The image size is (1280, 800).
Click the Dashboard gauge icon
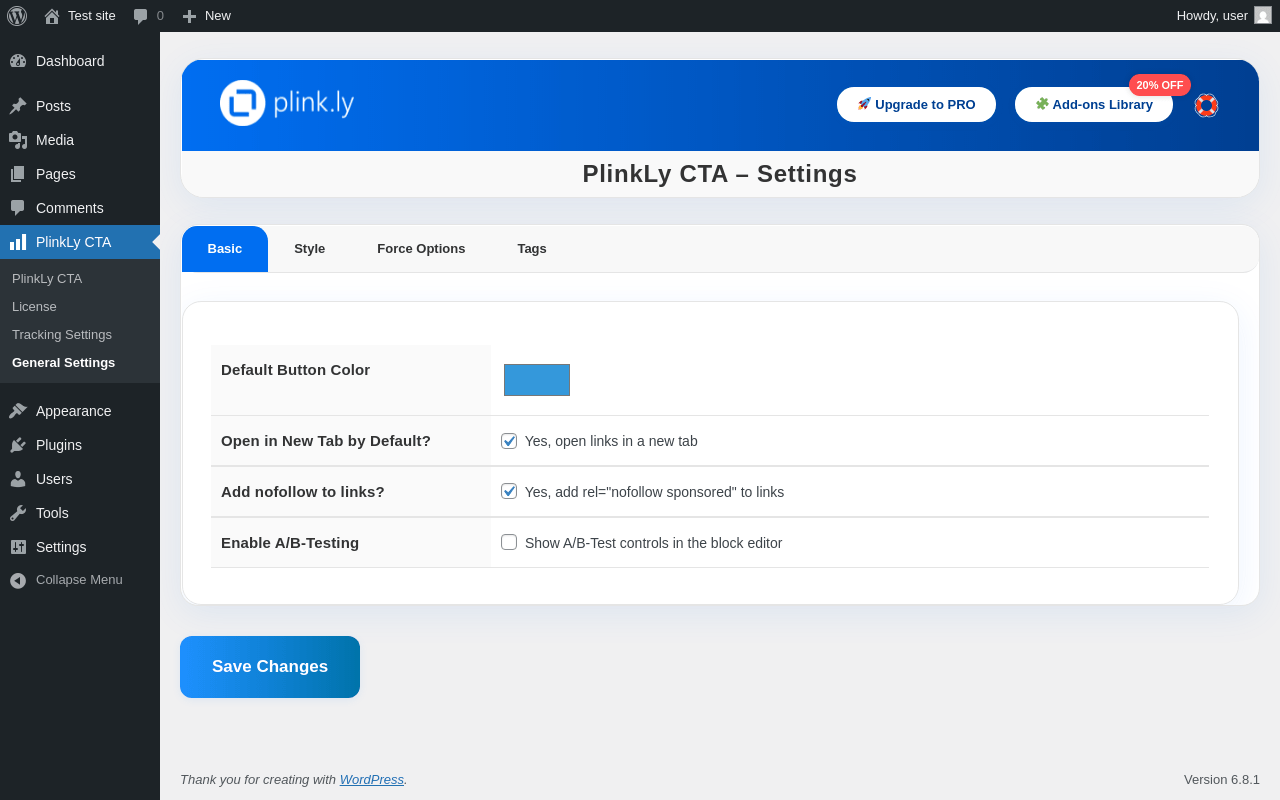(18, 61)
